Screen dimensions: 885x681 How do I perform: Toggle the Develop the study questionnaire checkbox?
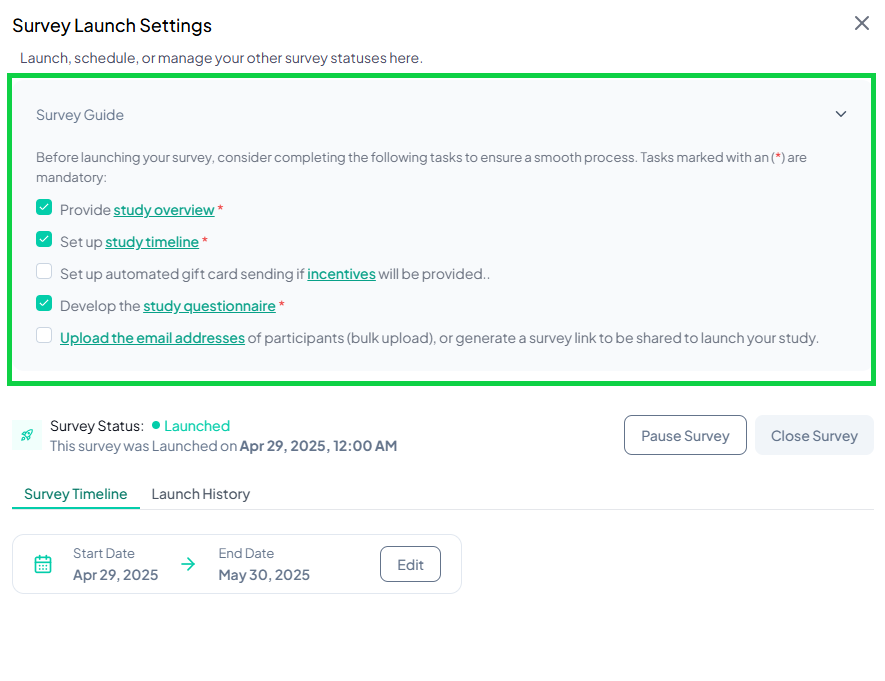click(44, 304)
